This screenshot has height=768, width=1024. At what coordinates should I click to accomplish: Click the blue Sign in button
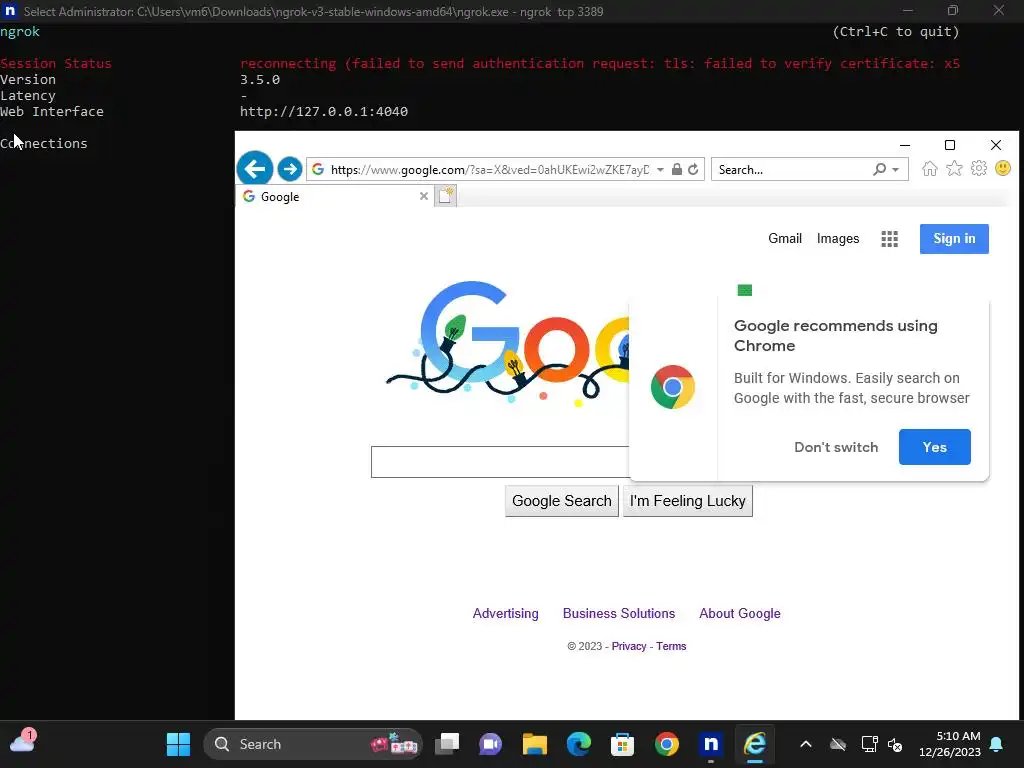[x=954, y=239]
